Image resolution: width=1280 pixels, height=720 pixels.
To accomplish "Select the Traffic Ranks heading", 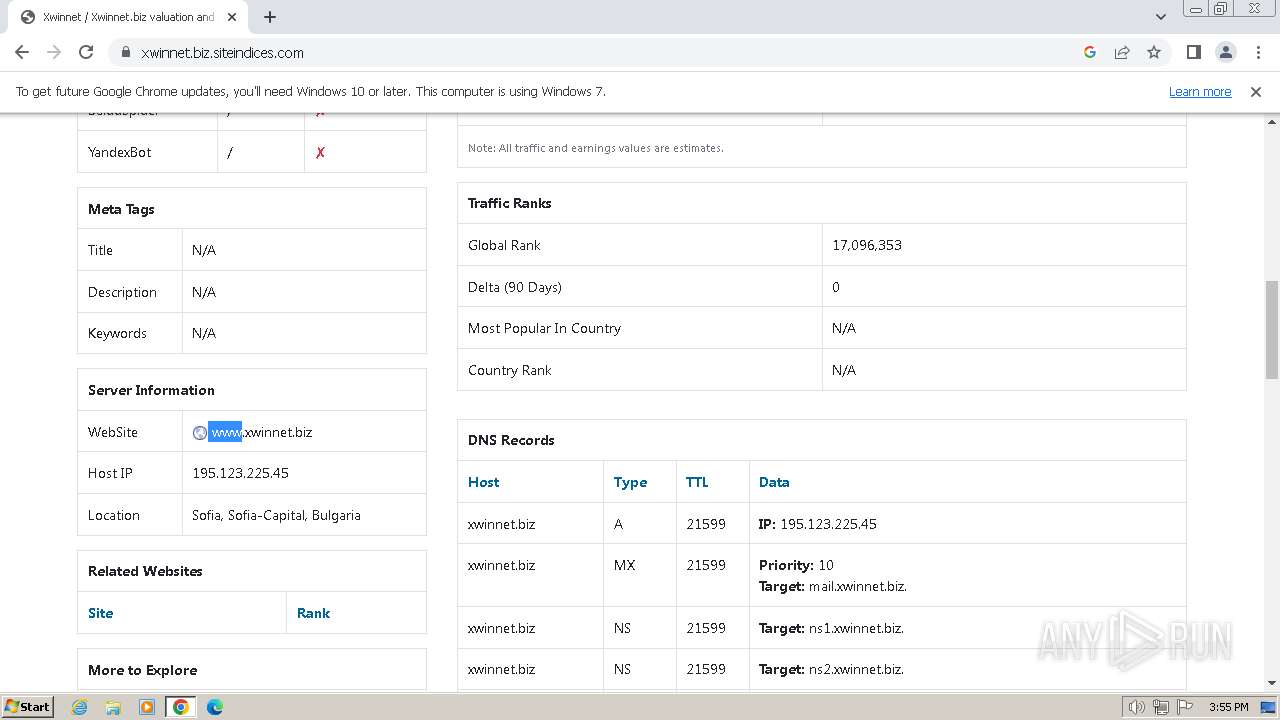I will click(509, 203).
